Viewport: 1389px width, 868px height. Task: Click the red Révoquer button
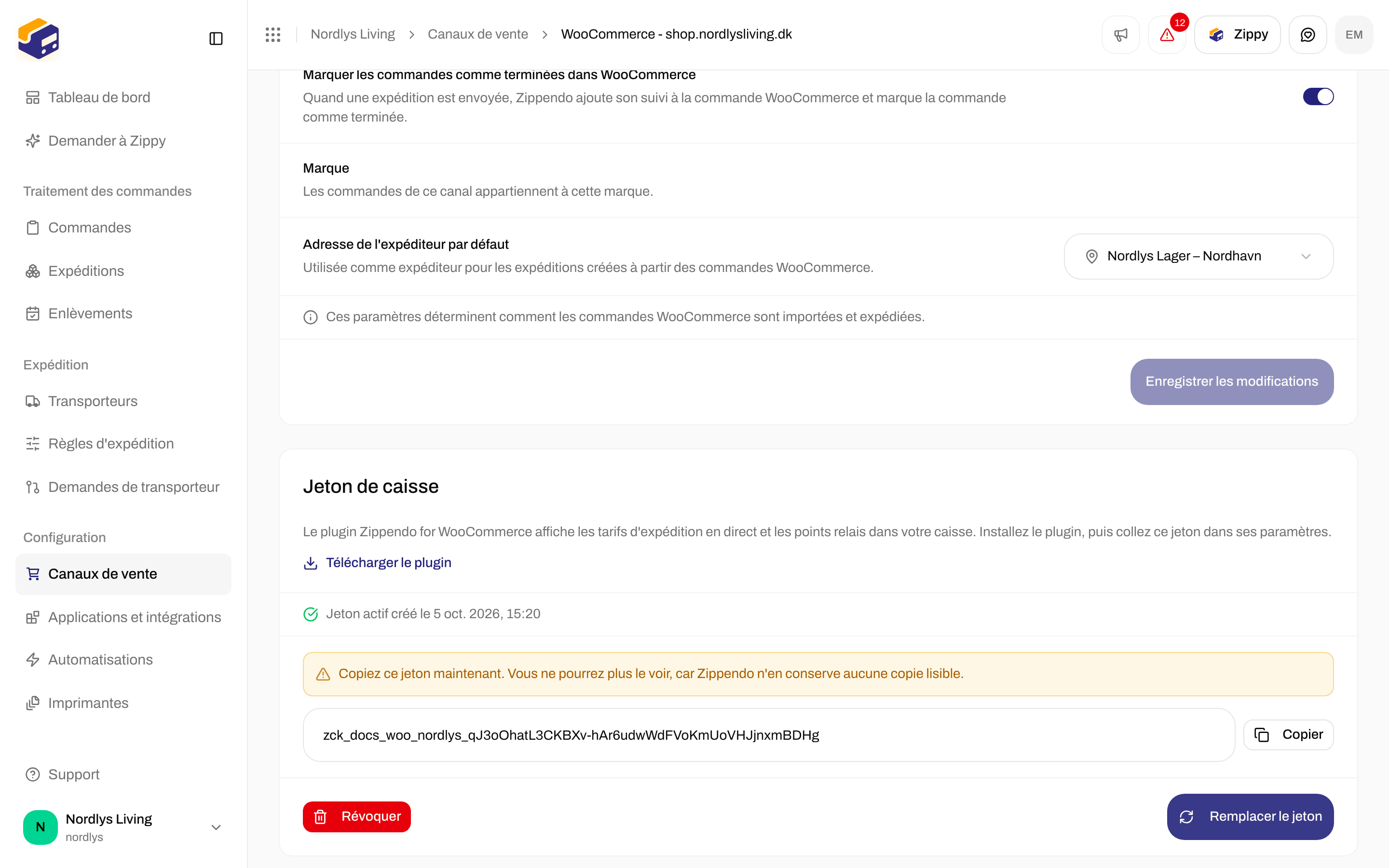point(356,816)
